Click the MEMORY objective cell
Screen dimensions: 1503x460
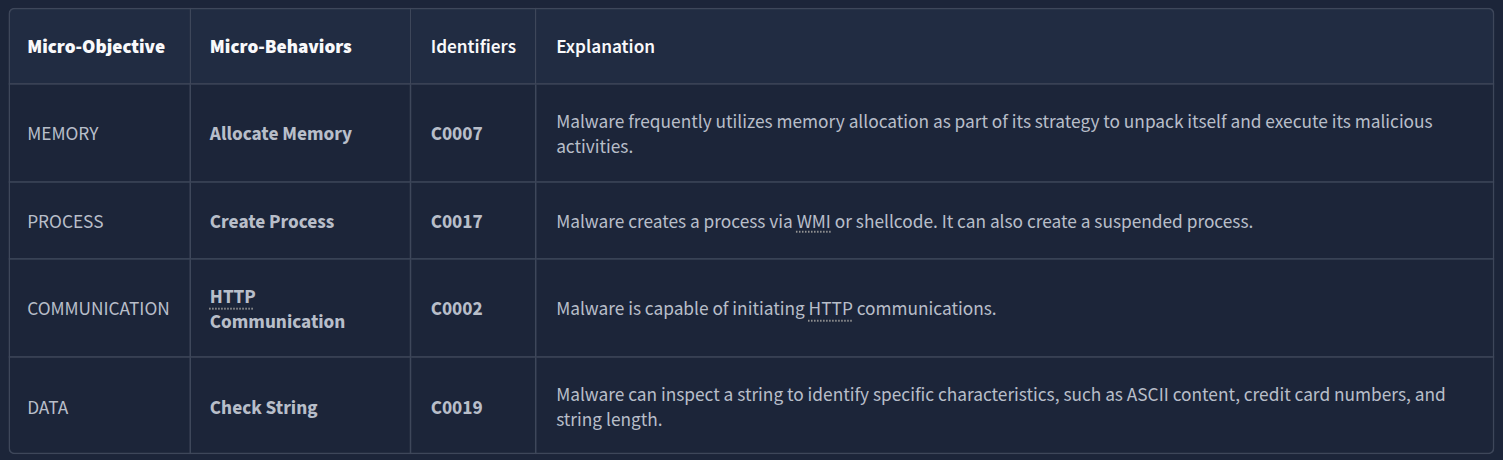point(63,134)
